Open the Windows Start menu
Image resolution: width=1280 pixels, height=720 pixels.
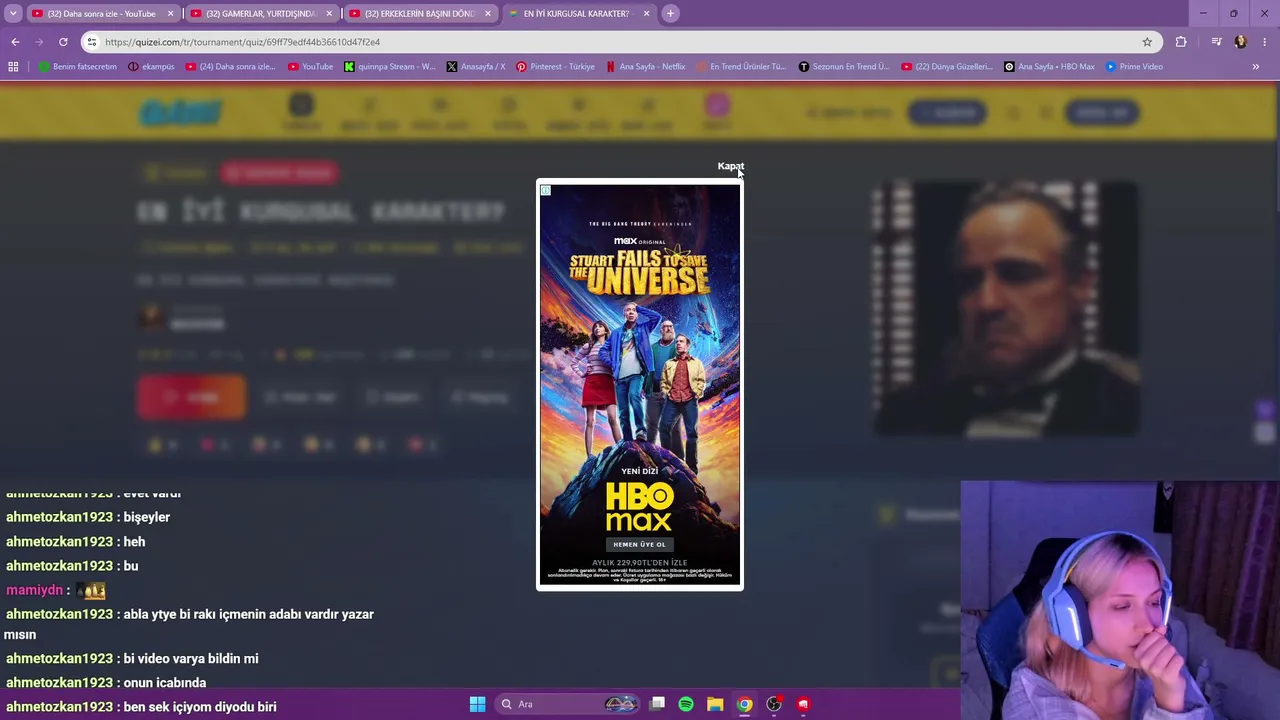pos(477,704)
